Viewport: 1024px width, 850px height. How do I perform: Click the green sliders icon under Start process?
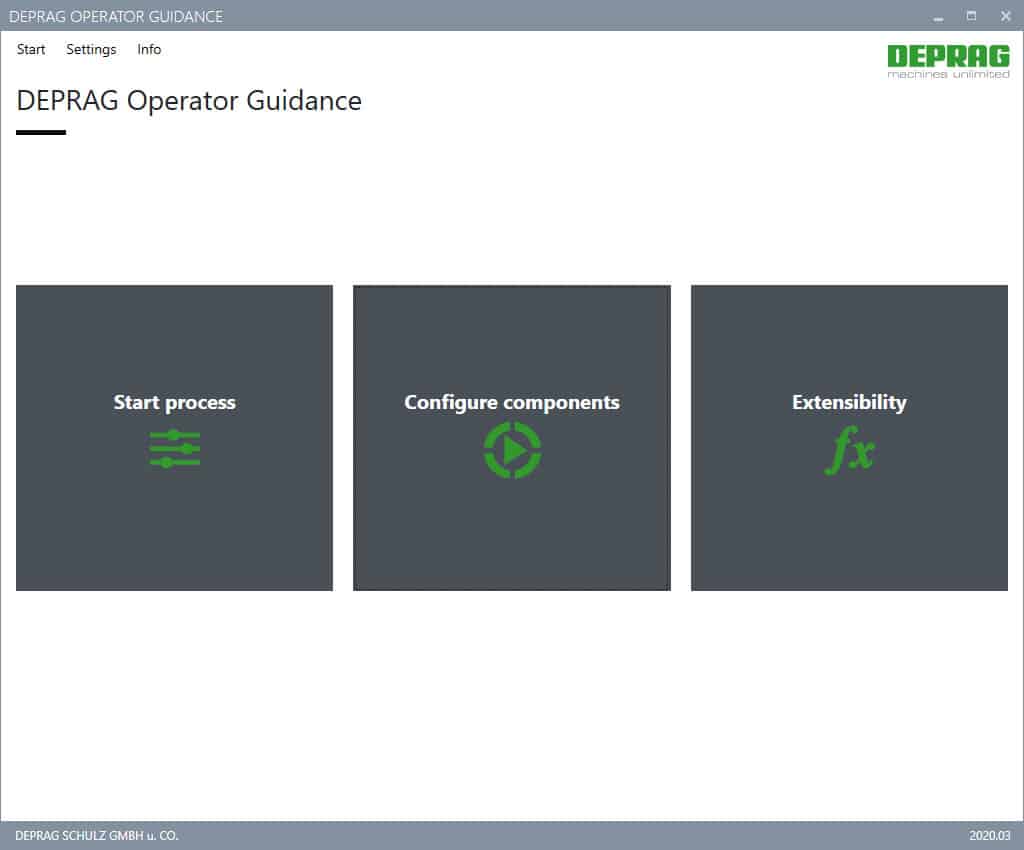point(174,449)
